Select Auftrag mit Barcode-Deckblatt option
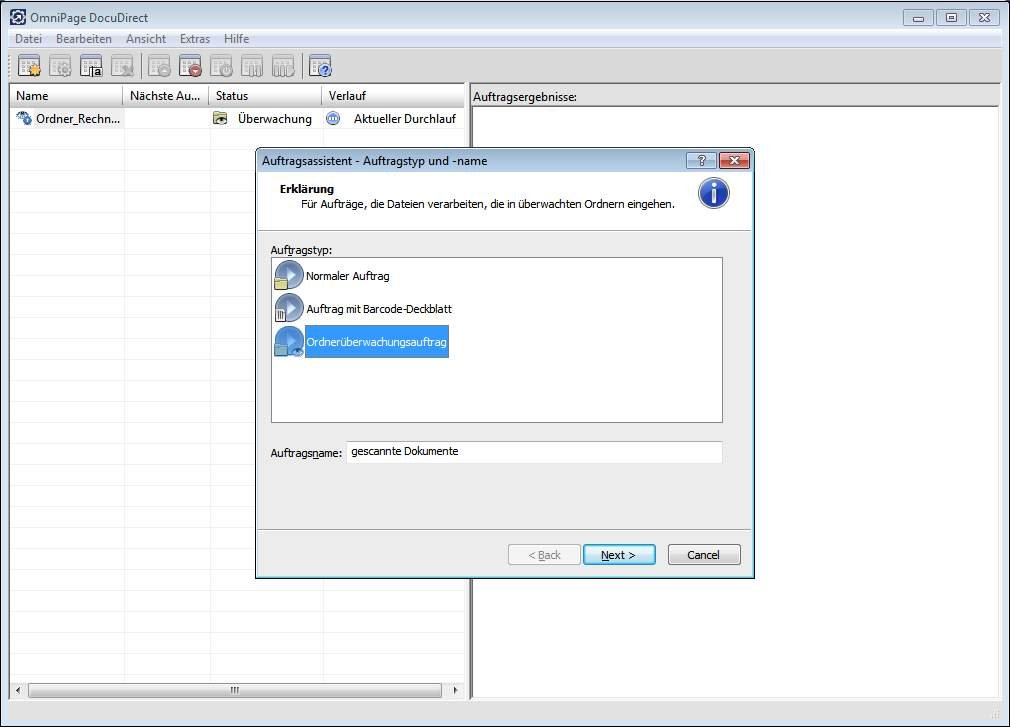The width and height of the screenshot is (1010, 727). click(x=379, y=309)
